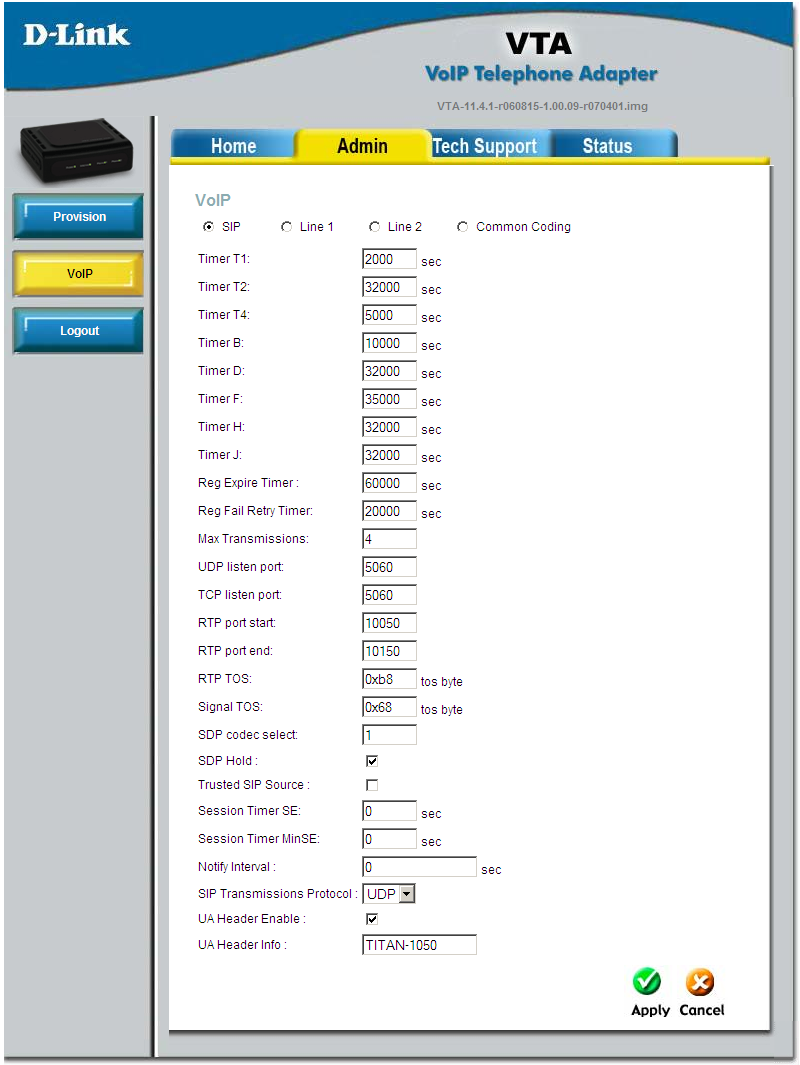Focus the Max Transmissions field
This screenshot has width=800, height=1065.
389,539
